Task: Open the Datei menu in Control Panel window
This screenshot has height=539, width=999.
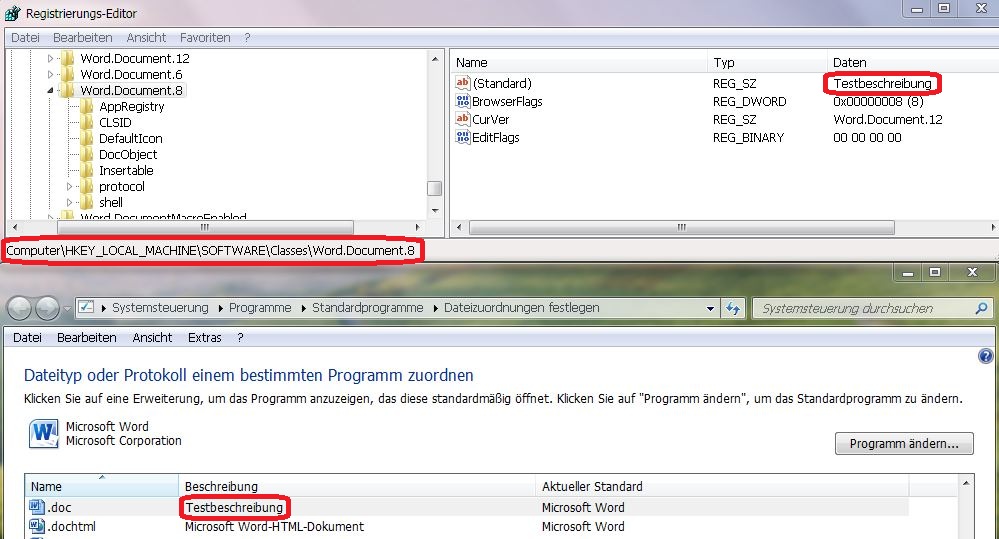Action: click(x=27, y=338)
